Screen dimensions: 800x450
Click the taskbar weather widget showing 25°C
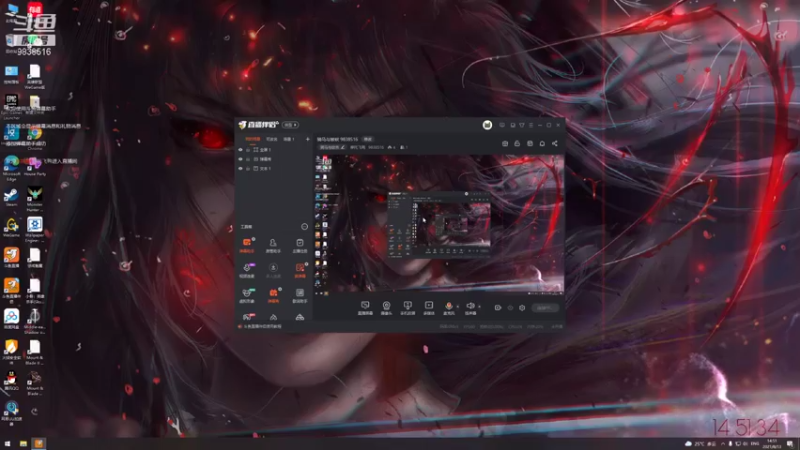point(701,444)
